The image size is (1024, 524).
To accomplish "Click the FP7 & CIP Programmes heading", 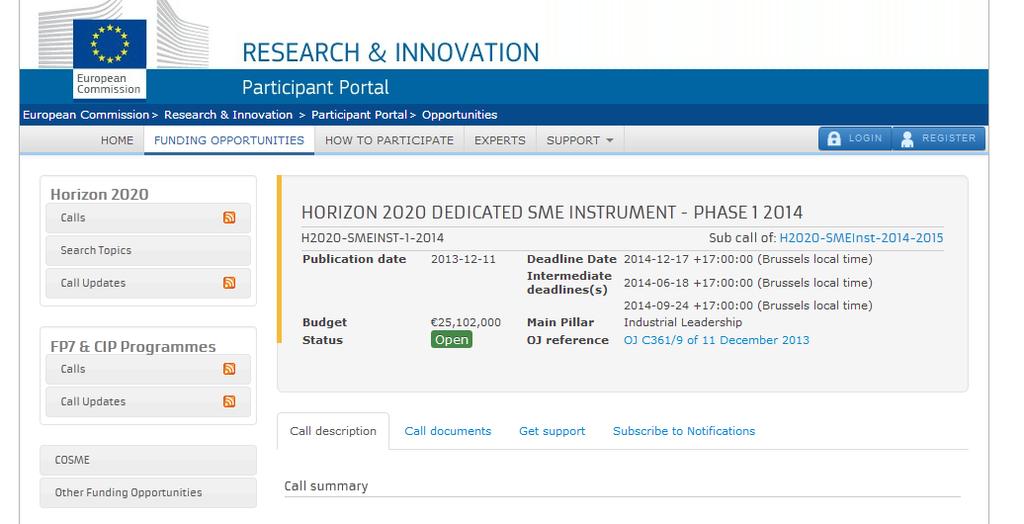I will point(133,346).
